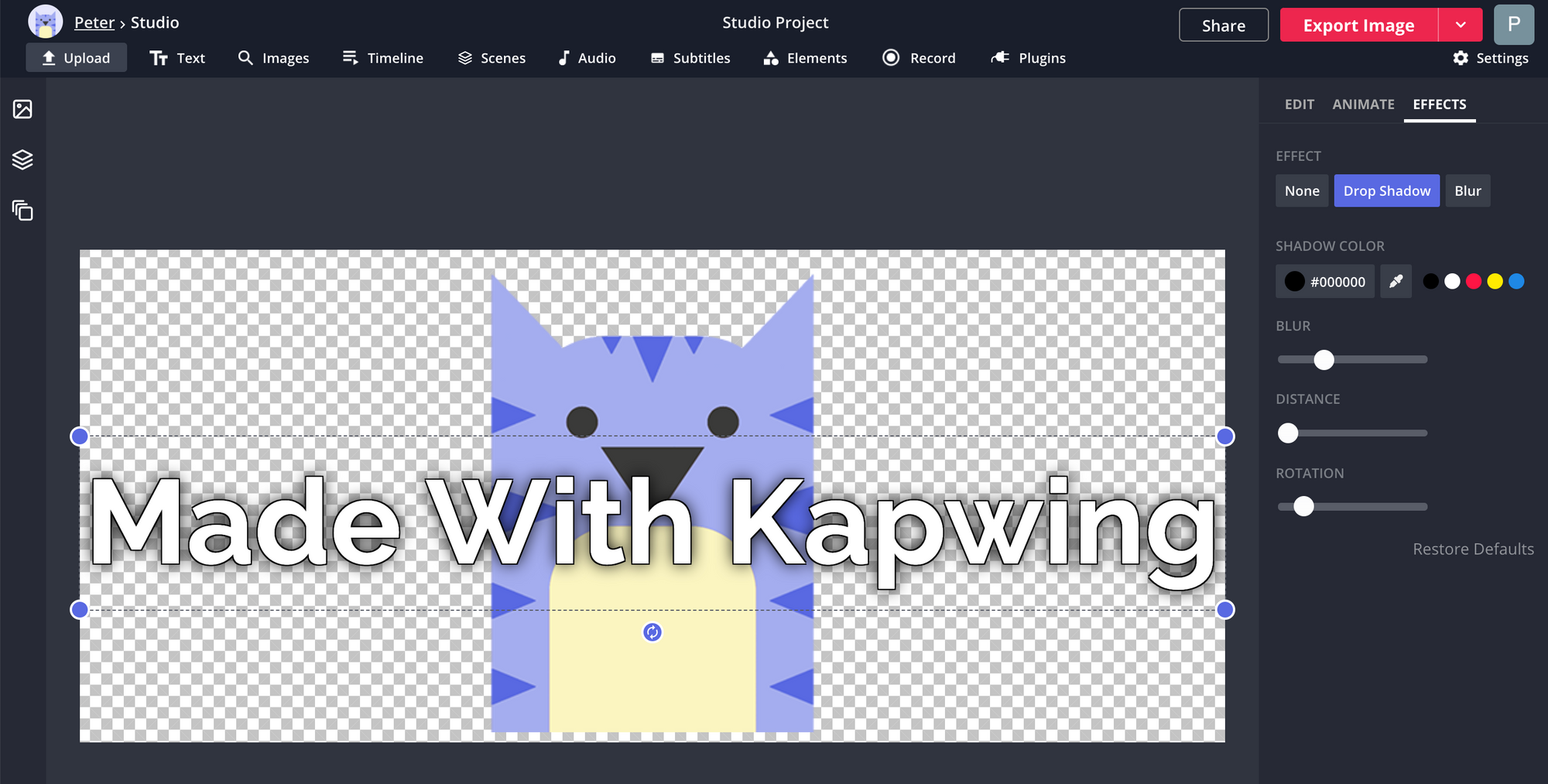Click the shadow color hex input field

pos(1336,282)
